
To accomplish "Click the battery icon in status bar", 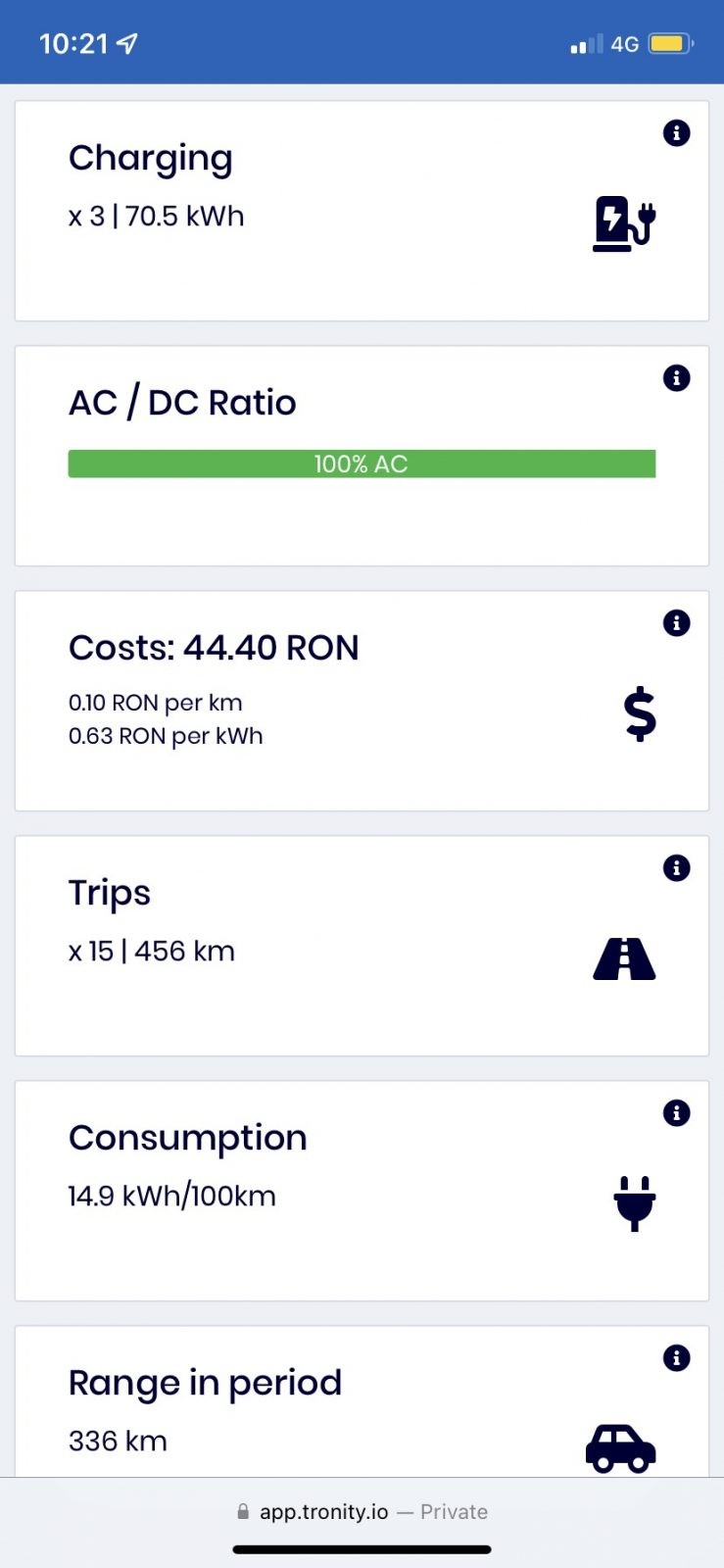I will pyautogui.click(x=670, y=44).
